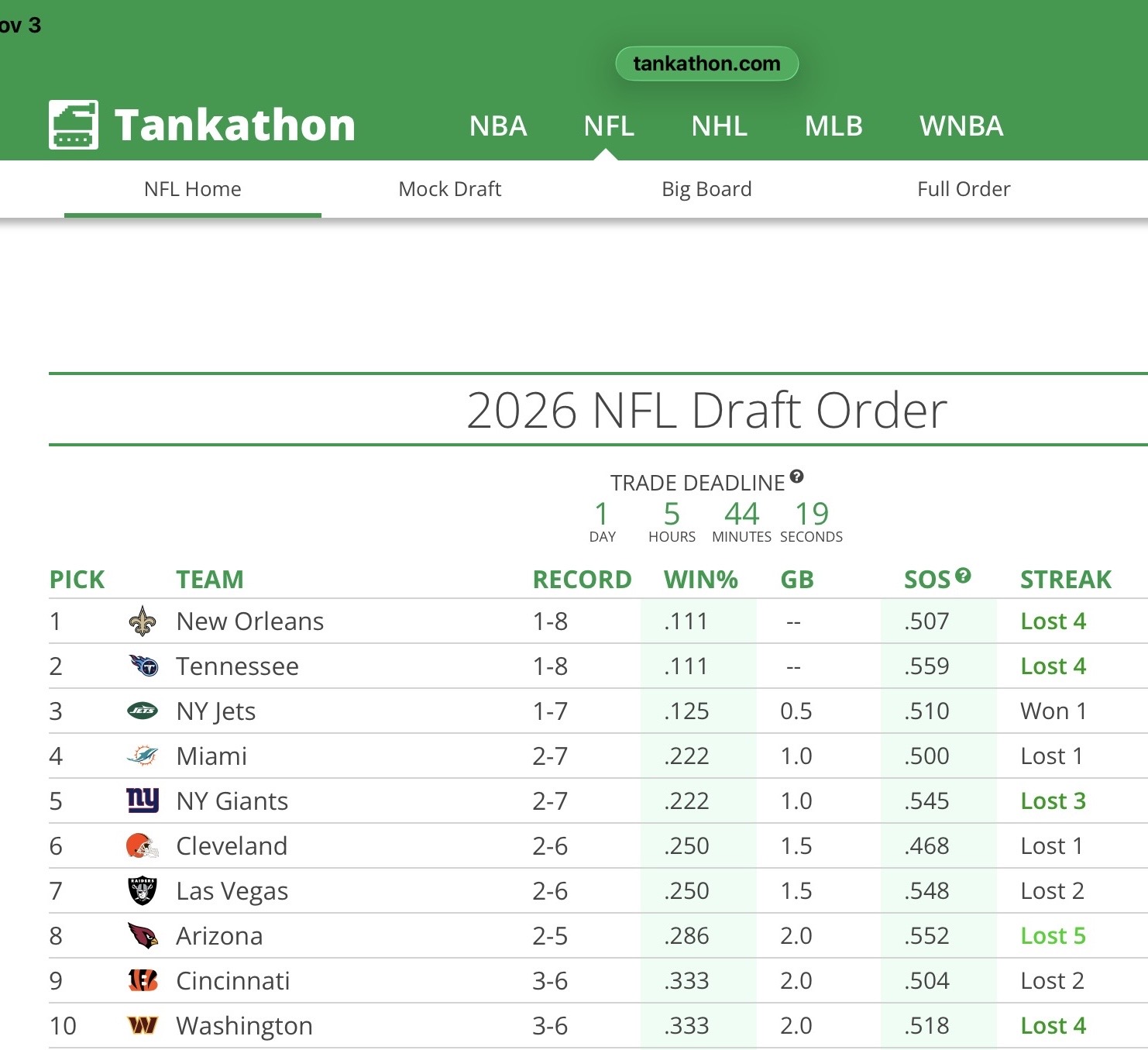This screenshot has width=1148, height=1050.
Task: Open the Tennessee team link
Action: click(x=238, y=666)
